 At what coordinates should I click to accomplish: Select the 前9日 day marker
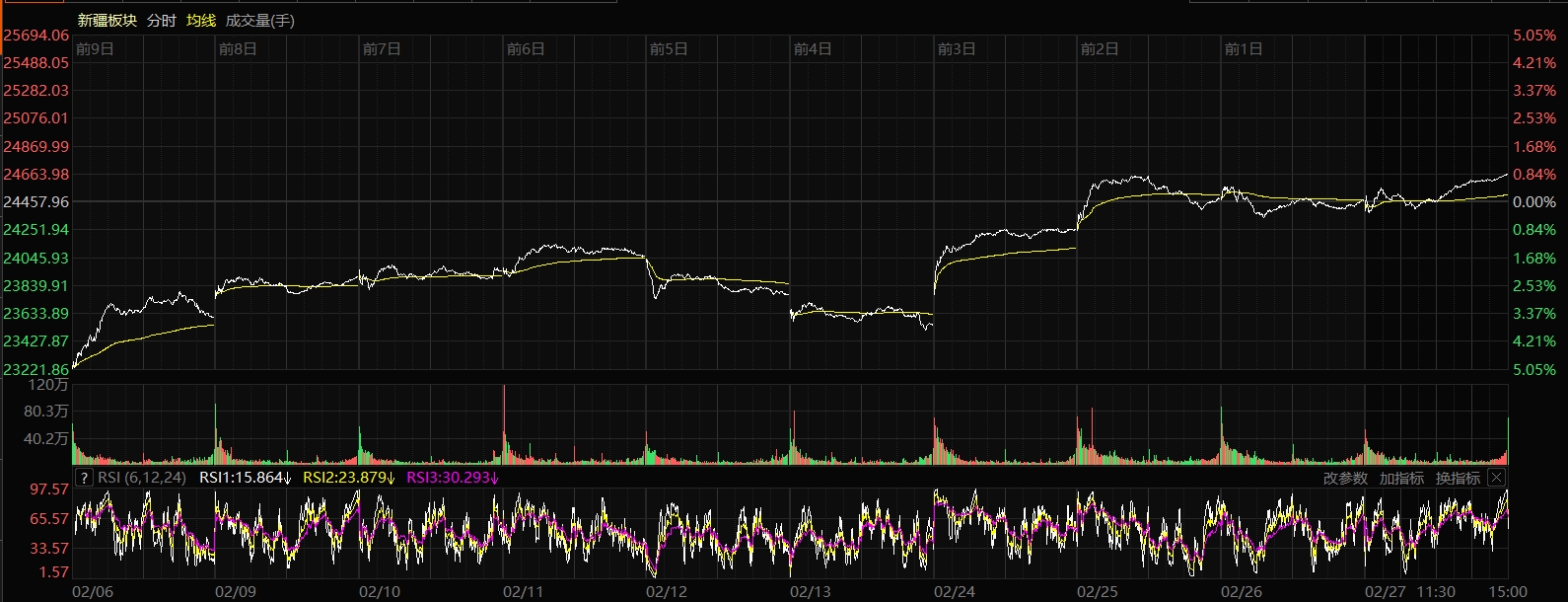tap(95, 48)
